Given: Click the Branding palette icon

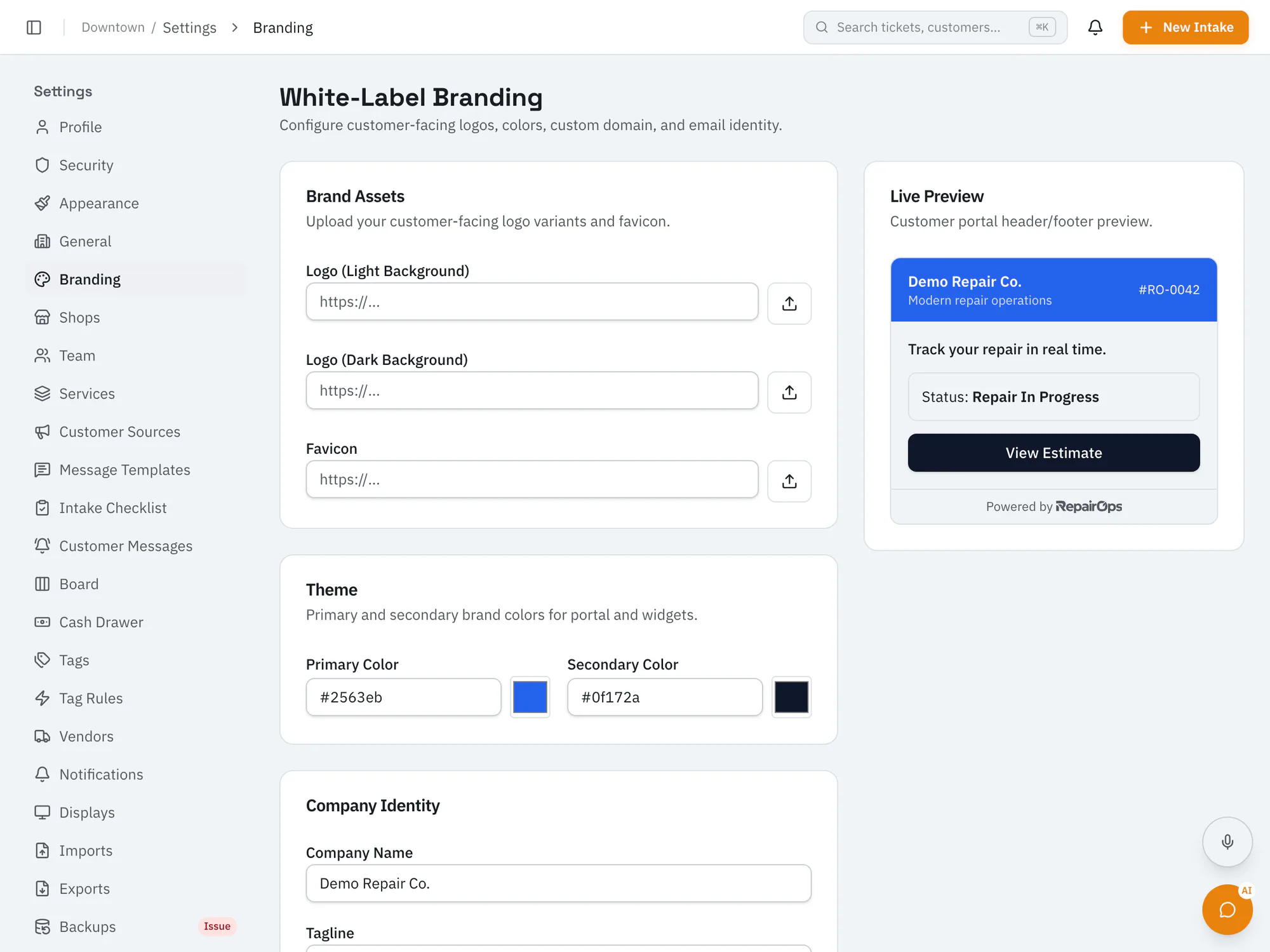Looking at the screenshot, I should tap(43, 279).
